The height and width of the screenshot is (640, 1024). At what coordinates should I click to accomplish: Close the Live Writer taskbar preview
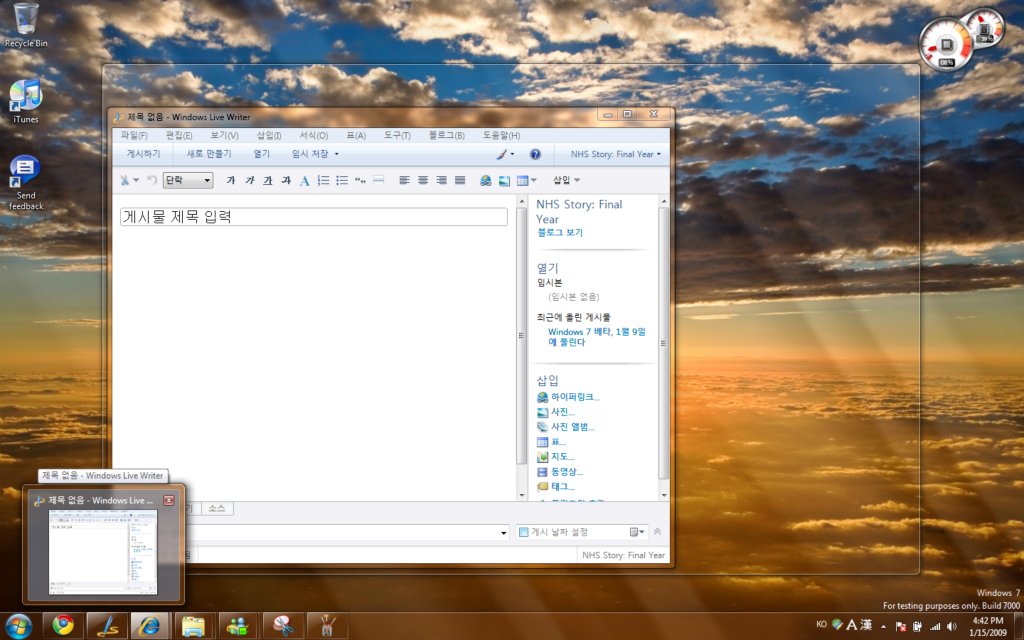coord(168,500)
